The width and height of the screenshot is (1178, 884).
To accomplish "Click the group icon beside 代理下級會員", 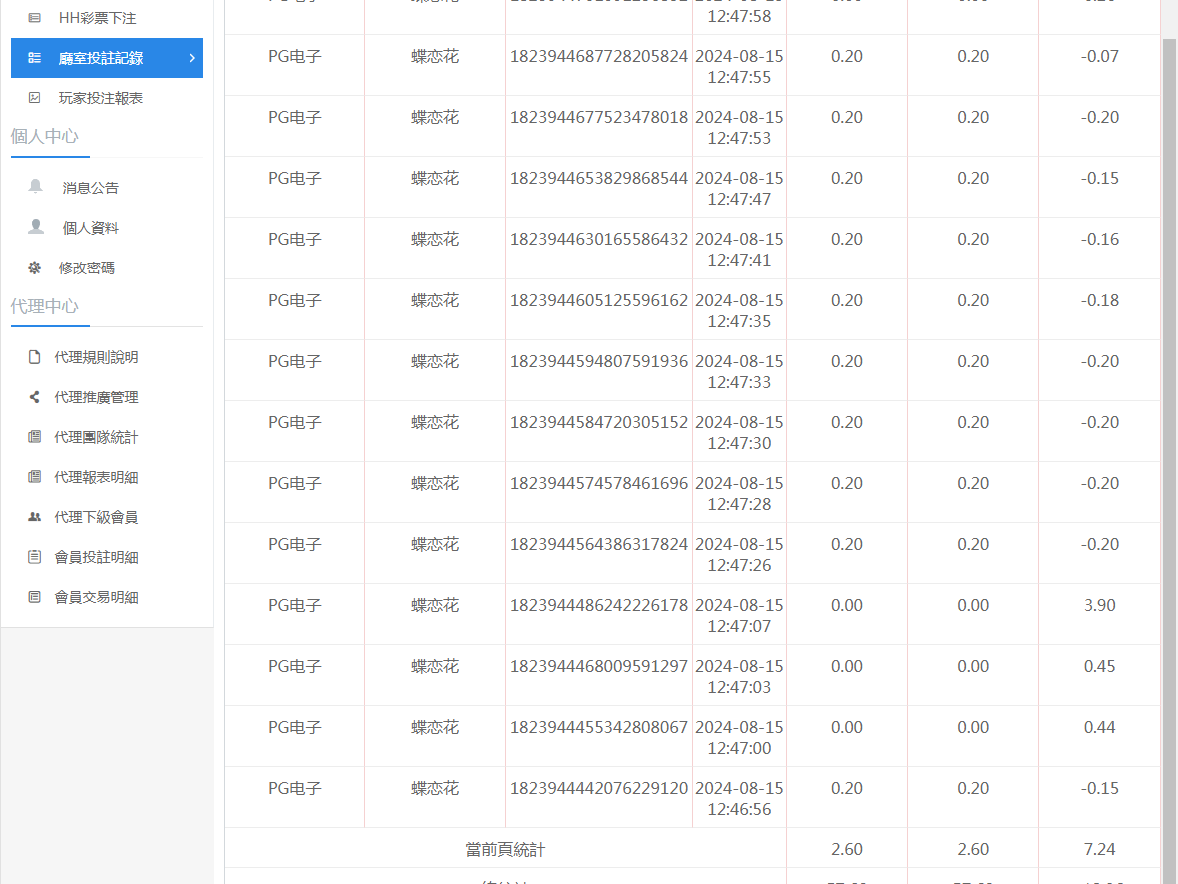I will [x=35, y=517].
